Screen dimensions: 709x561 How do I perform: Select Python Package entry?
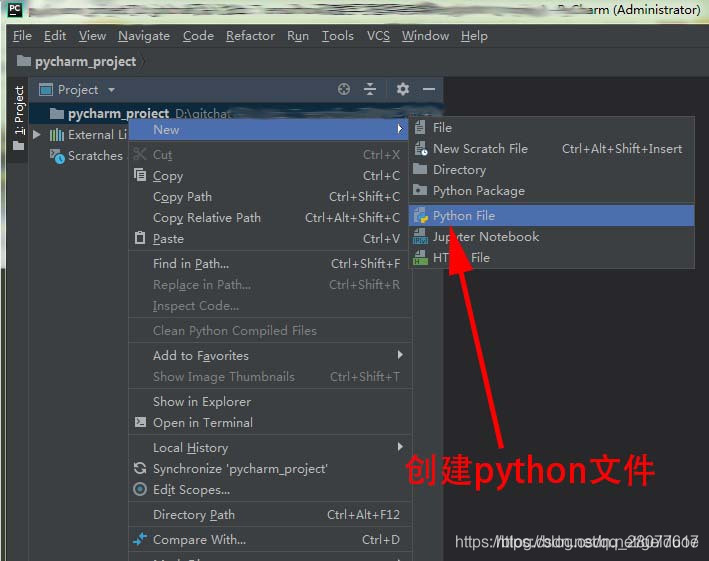coord(552,190)
